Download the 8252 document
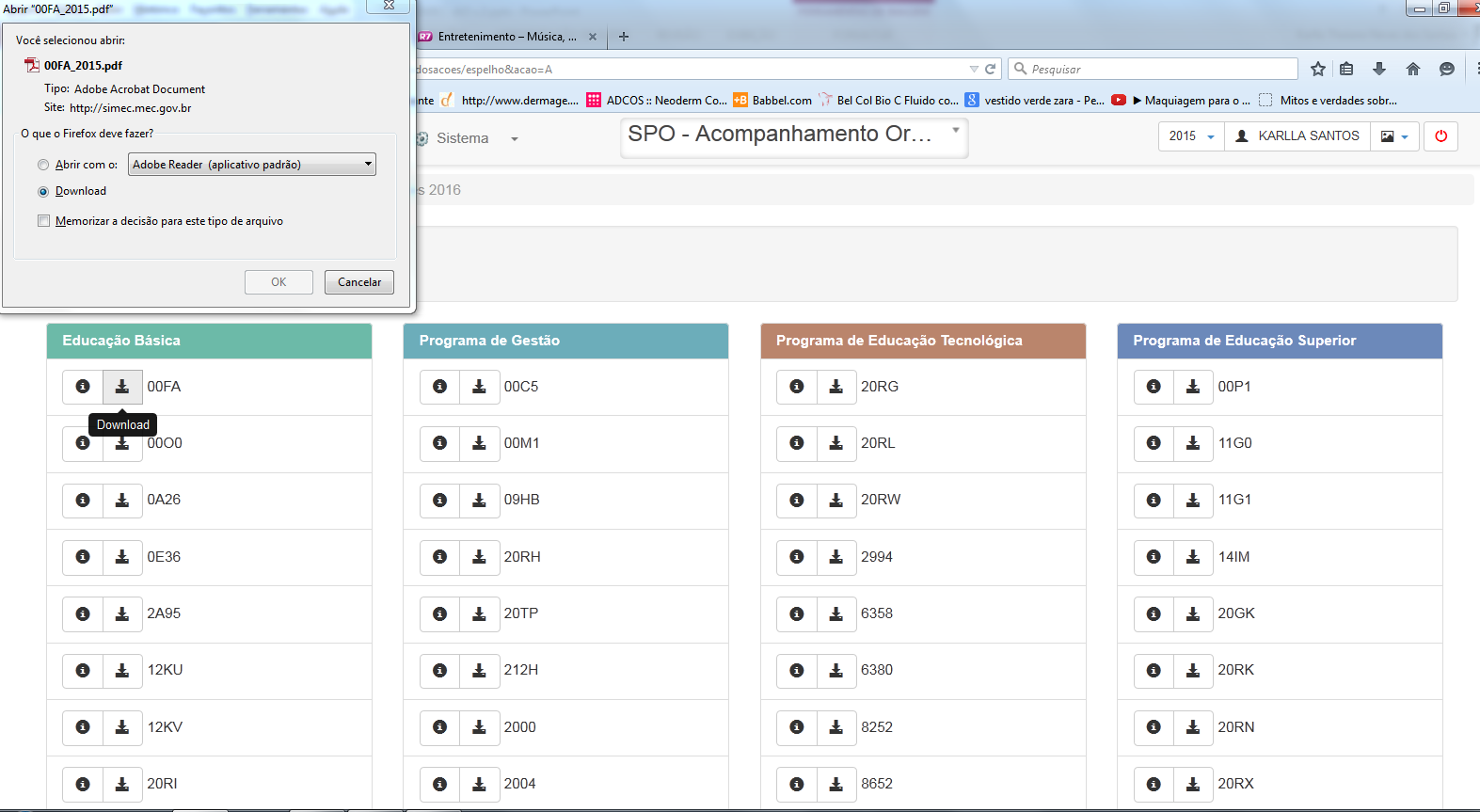The image size is (1480, 812). coord(835,727)
